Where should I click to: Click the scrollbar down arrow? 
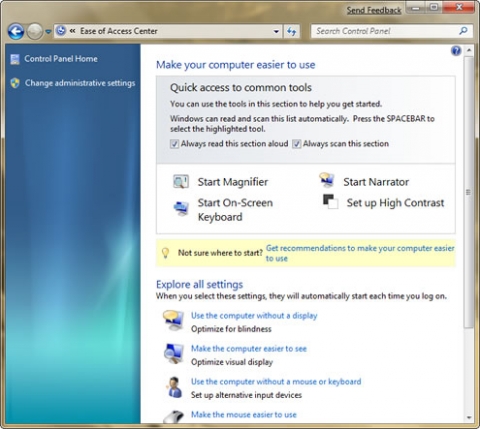[x=469, y=417]
